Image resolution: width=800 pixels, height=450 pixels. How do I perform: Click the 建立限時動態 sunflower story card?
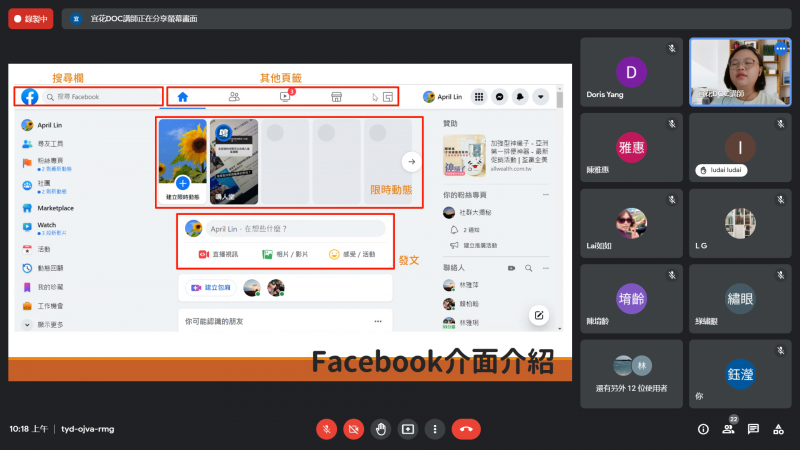click(183, 162)
